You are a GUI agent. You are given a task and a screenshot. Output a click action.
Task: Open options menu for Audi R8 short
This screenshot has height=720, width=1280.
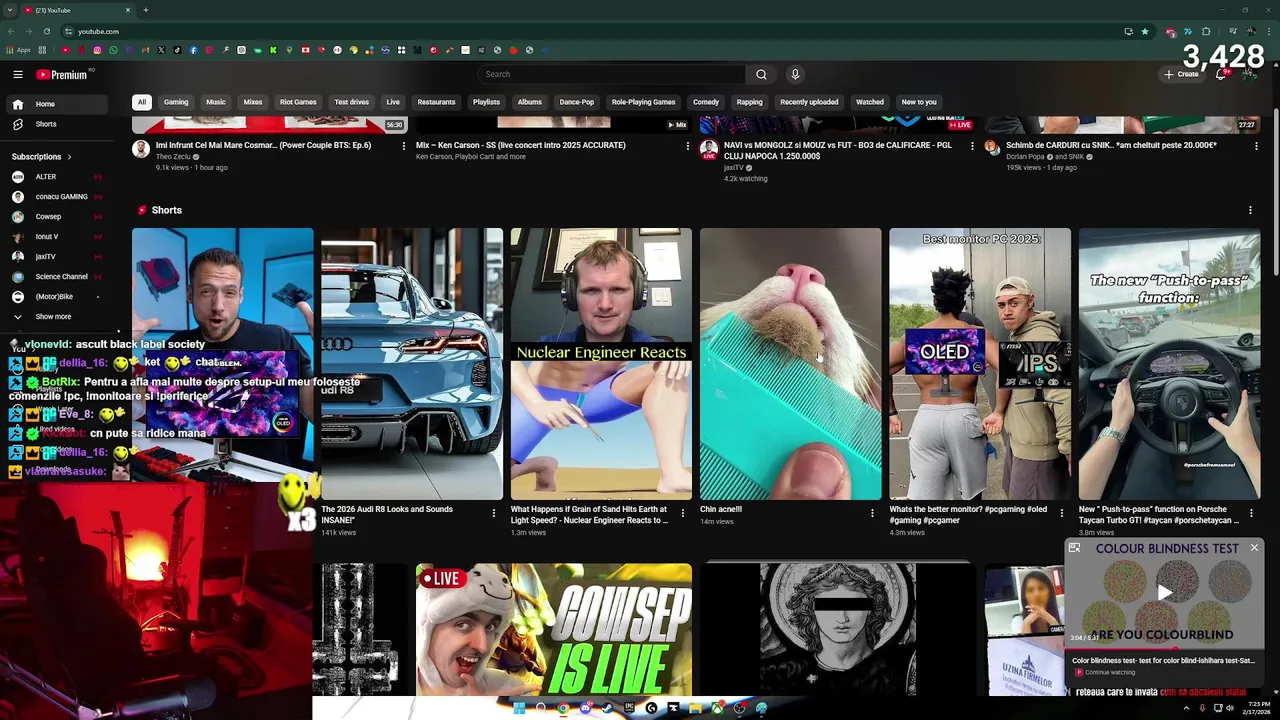tap(493, 513)
